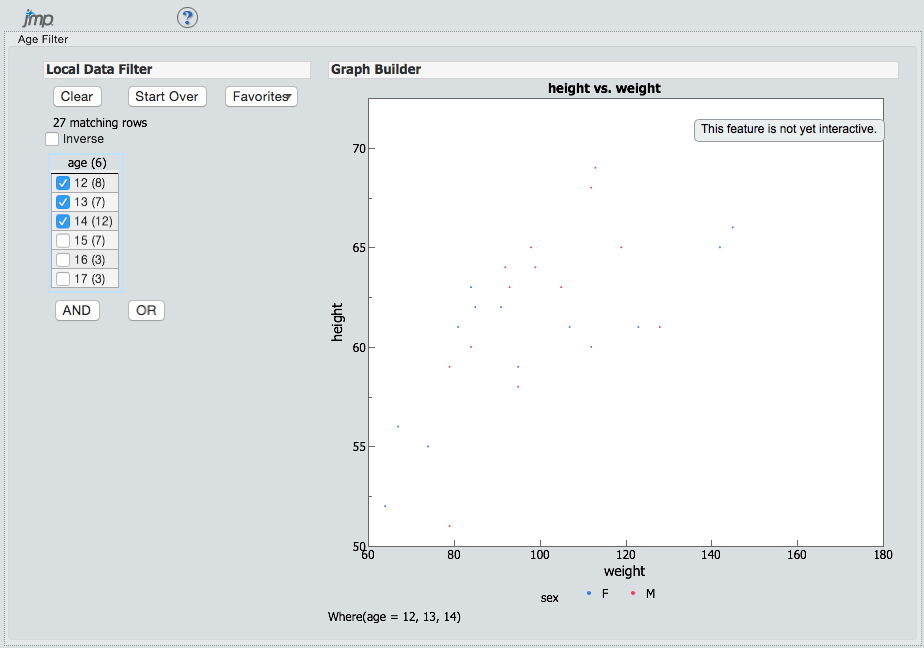
Task: Click the Start Over button
Action: click(167, 97)
